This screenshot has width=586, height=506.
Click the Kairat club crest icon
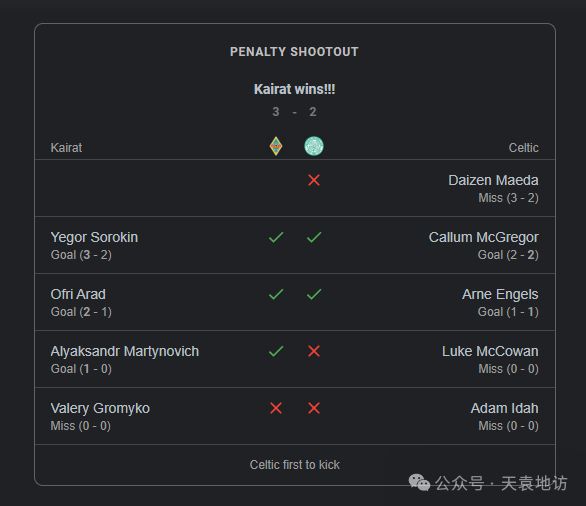coord(276,146)
